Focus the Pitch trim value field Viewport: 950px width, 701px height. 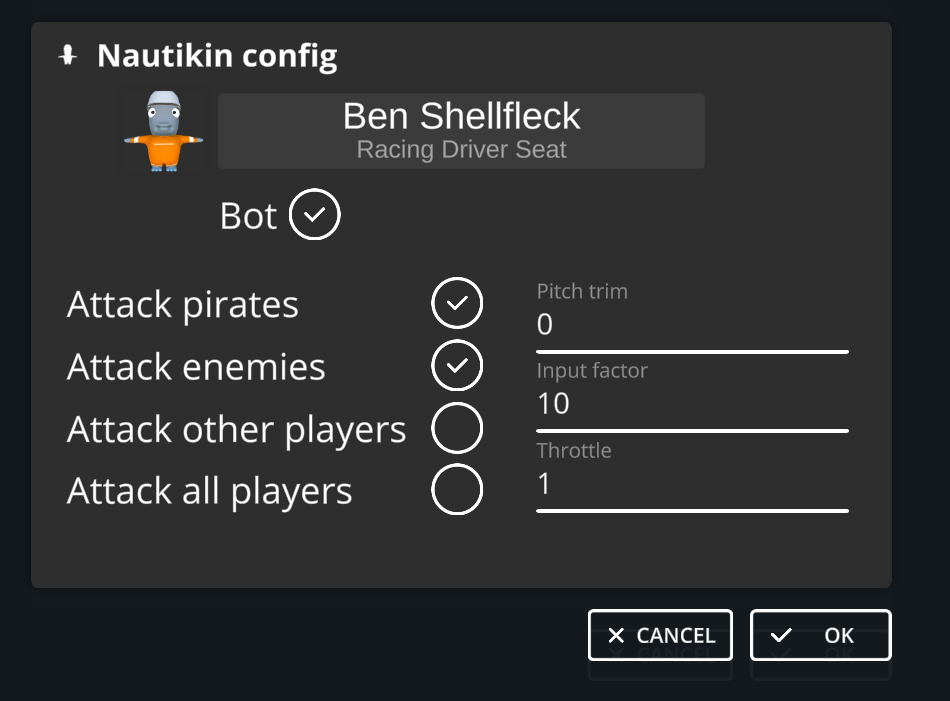pos(691,326)
